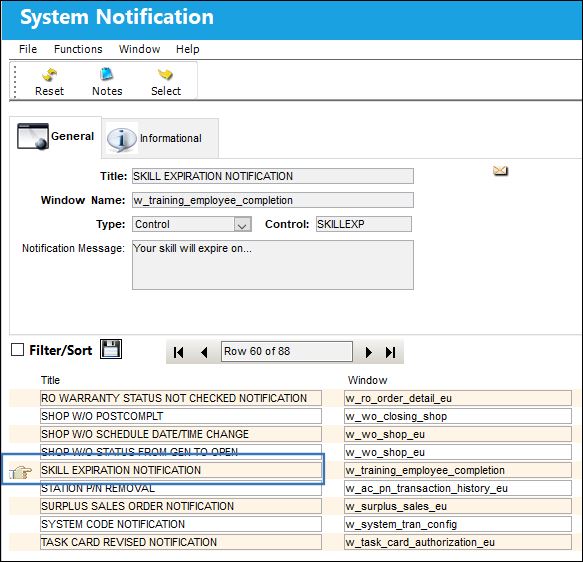Select TASK CARD REVISED NOTIFICATION row
This screenshot has height=562, width=583.
click(x=181, y=542)
